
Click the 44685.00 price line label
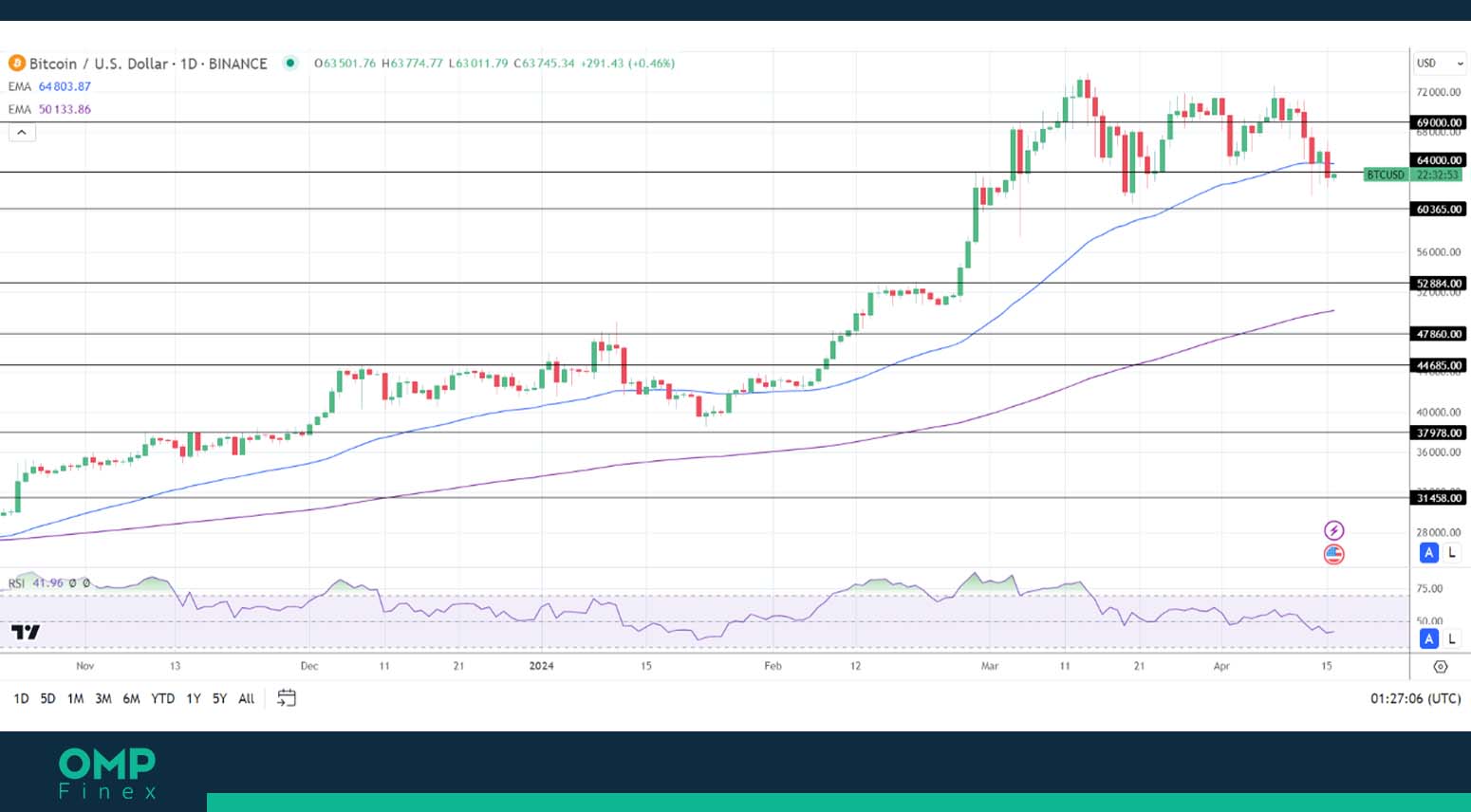(x=1439, y=365)
